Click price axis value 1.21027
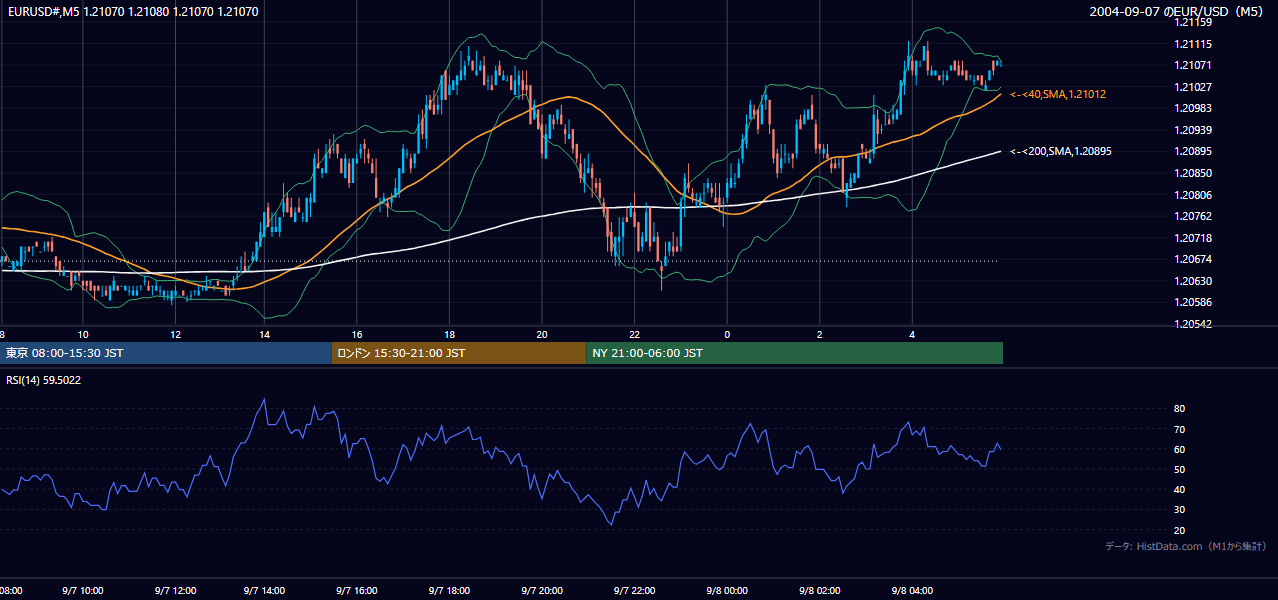The image size is (1278, 600). pyautogui.click(x=1194, y=87)
